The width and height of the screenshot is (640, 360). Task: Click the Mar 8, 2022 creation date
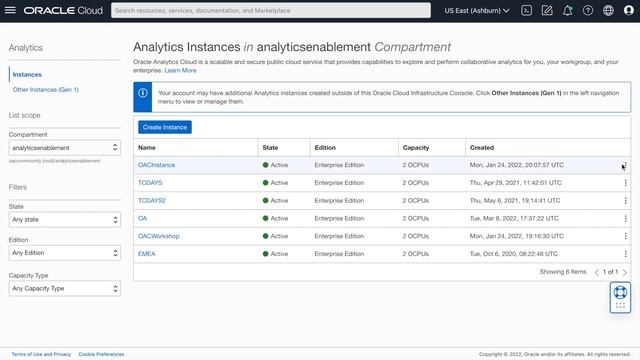(514, 218)
